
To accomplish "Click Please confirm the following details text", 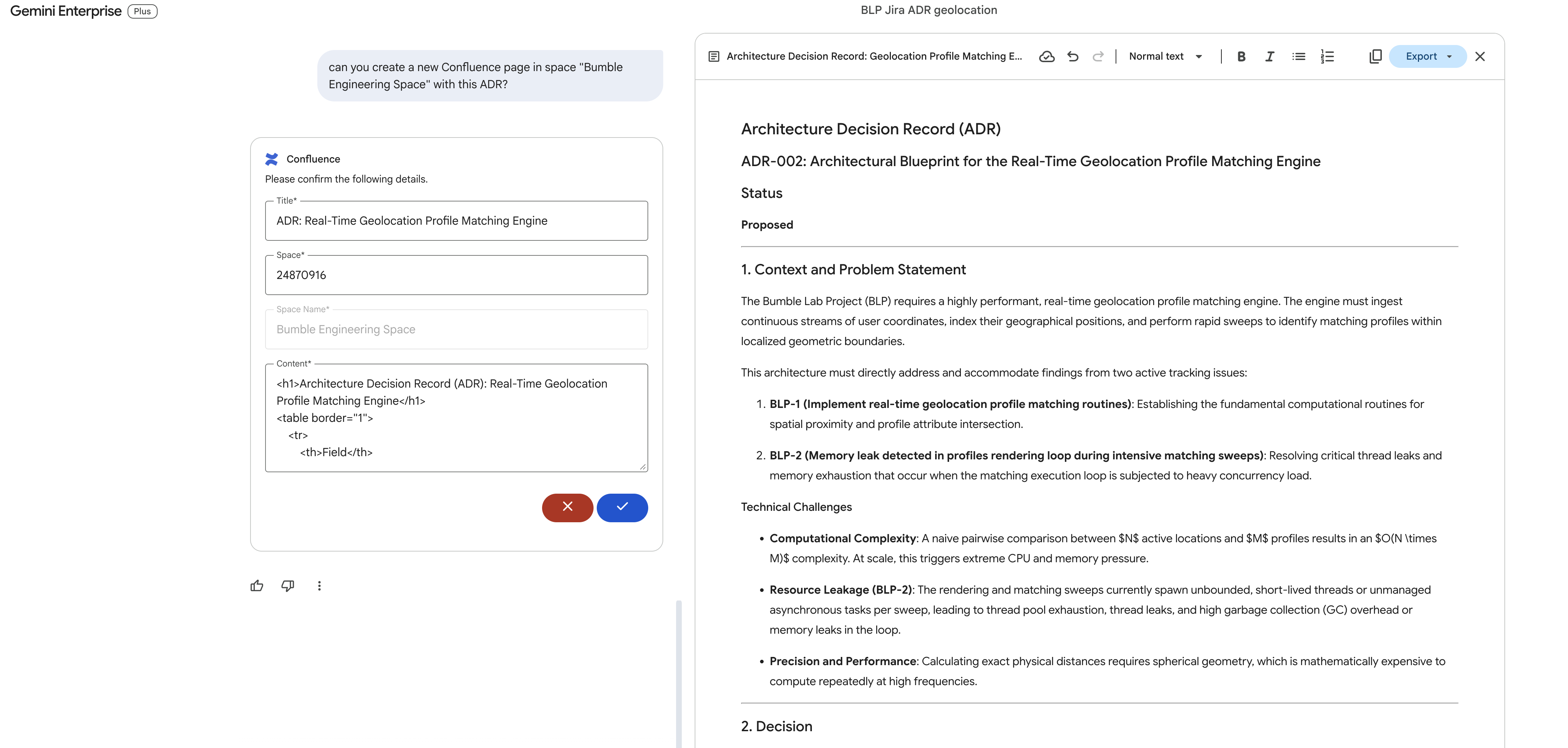I will [x=346, y=179].
